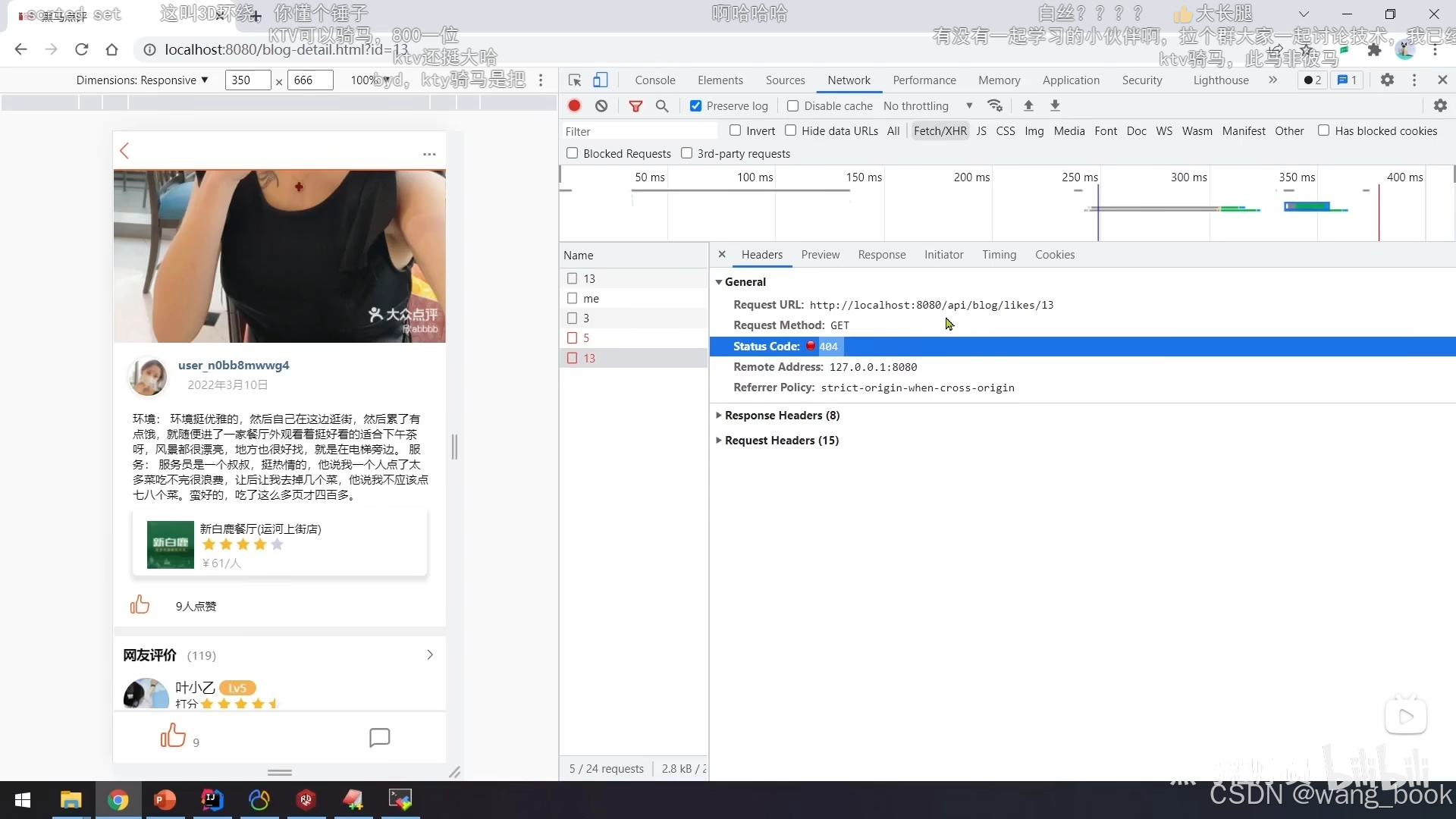
Task: Open user_n0bb8mwwg4 profile link
Action: (234, 365)
